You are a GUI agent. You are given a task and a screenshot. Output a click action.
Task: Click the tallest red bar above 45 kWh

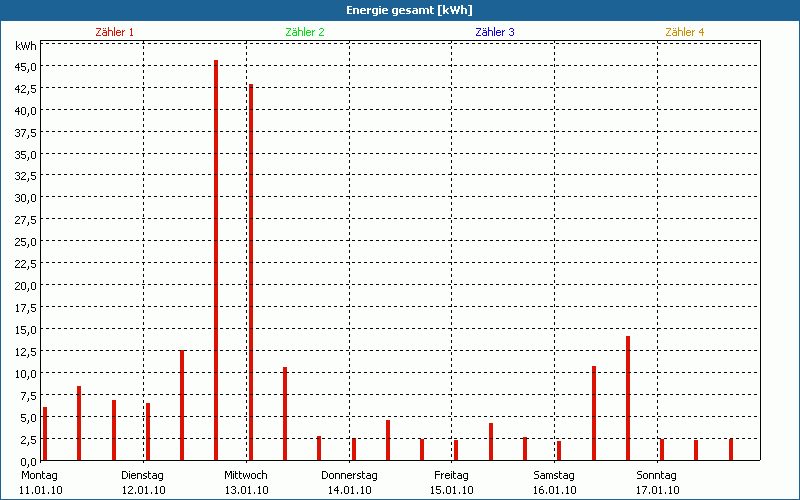pos(216,260)
